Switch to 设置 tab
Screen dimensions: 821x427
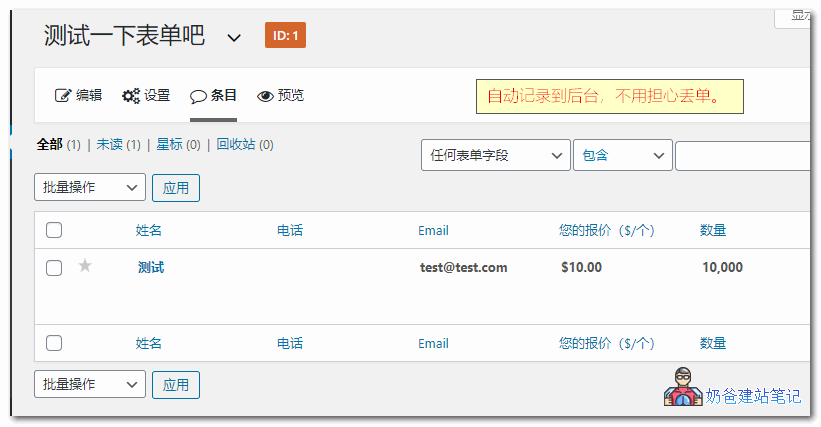[146, 95]
